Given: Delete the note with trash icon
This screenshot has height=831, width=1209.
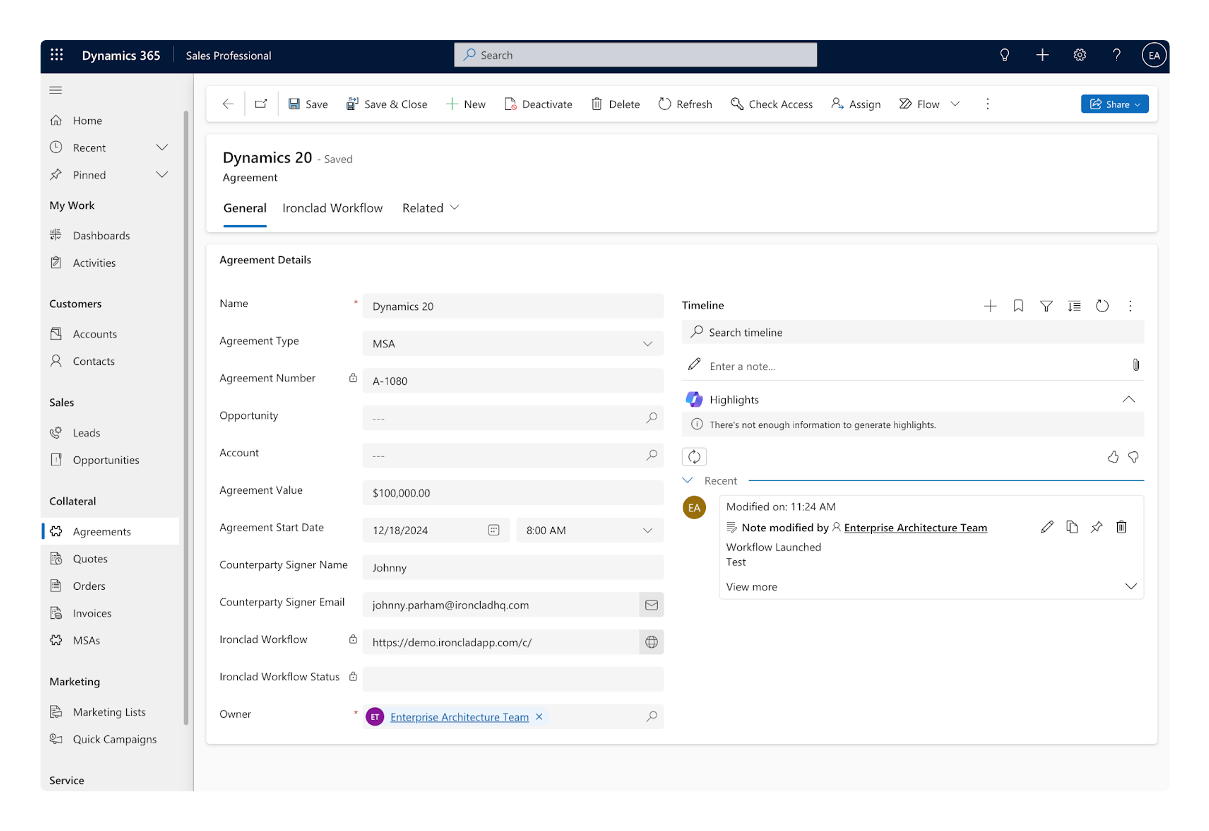Looking at the screenshot, I should pyautogui.click(x=1121, y=527).
